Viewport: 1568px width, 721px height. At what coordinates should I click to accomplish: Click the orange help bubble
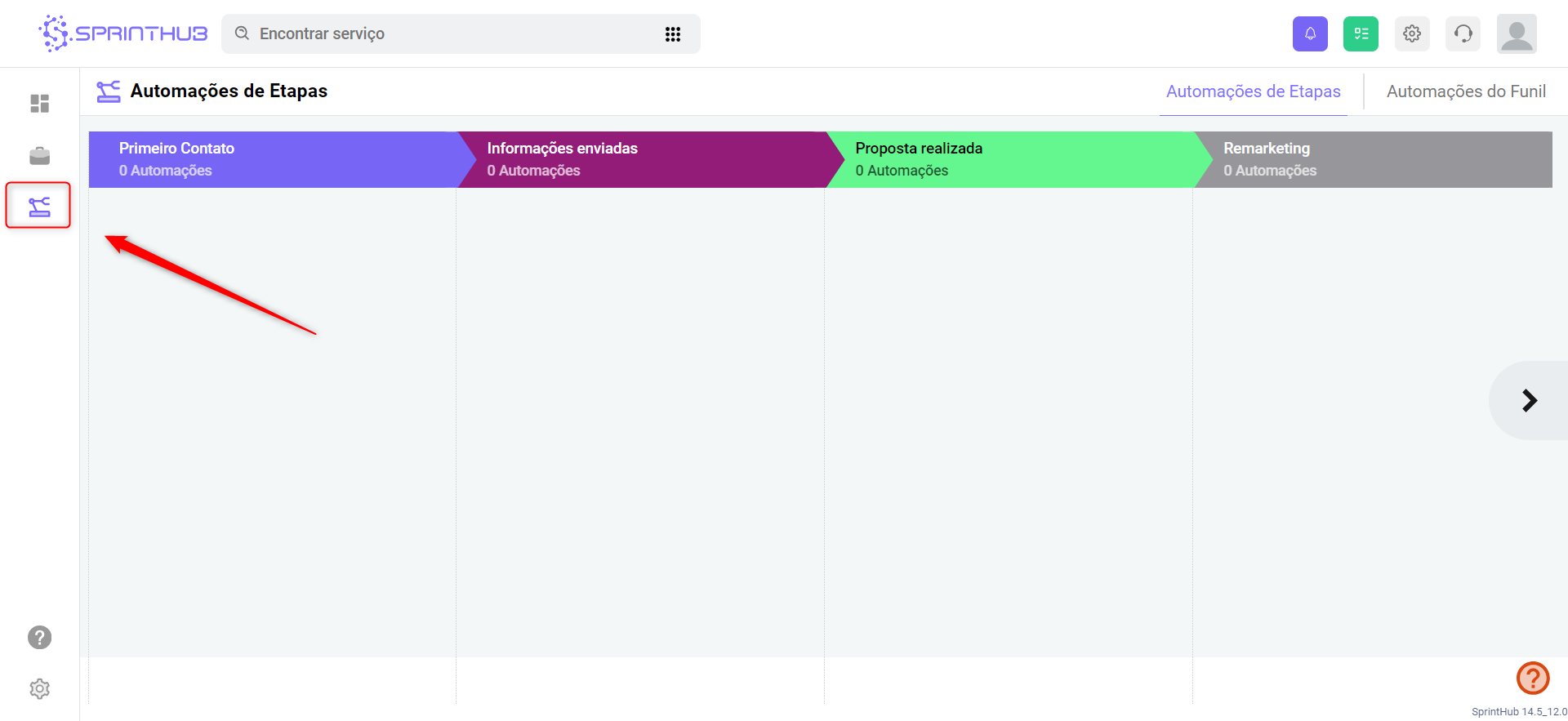pyautogui.click(x=1533, y=678)
